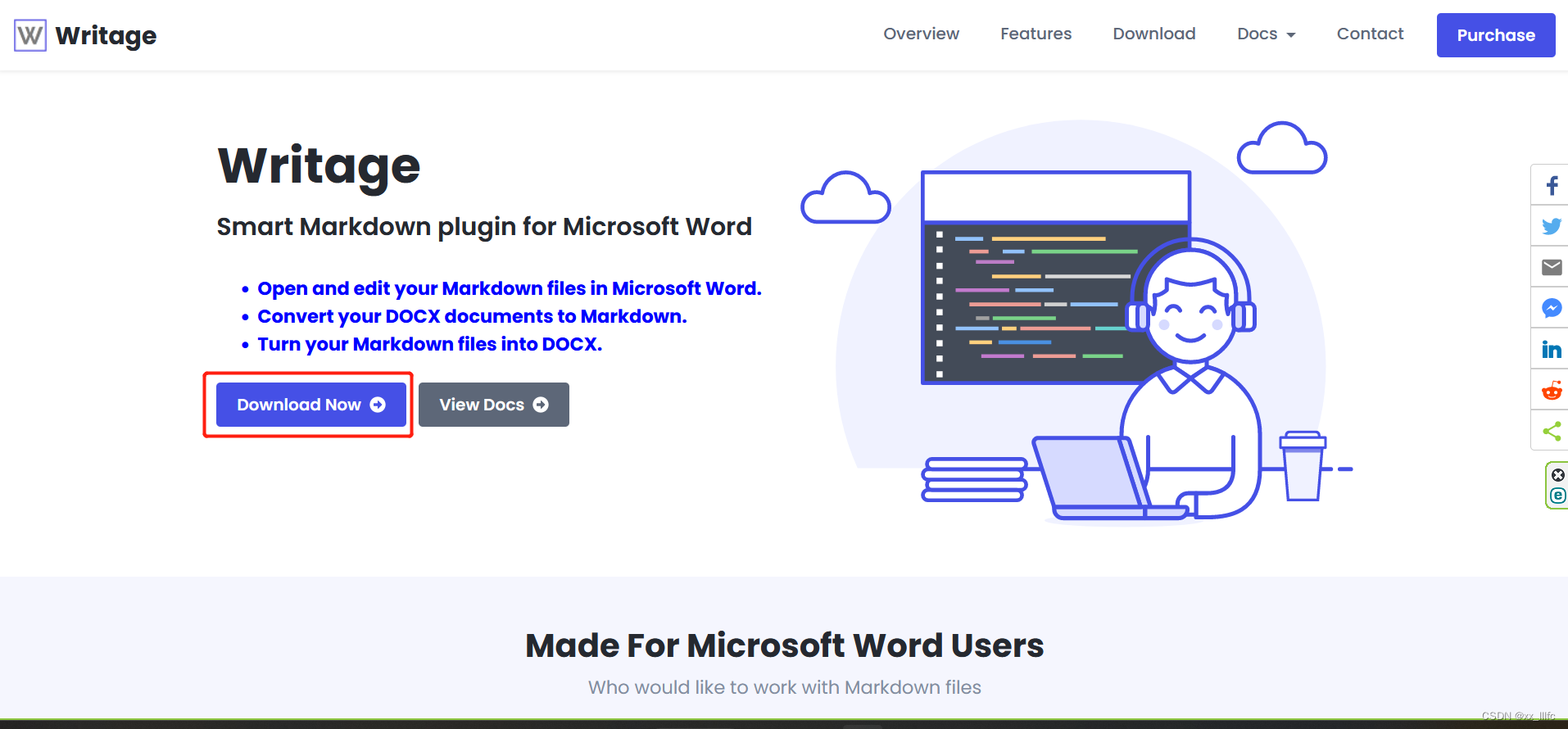Viewport: 1568px width, 729px height.
Task: Click 'Smart Markdown plugin for Microsoft Word' subtitle
Action: coord(484,226)
